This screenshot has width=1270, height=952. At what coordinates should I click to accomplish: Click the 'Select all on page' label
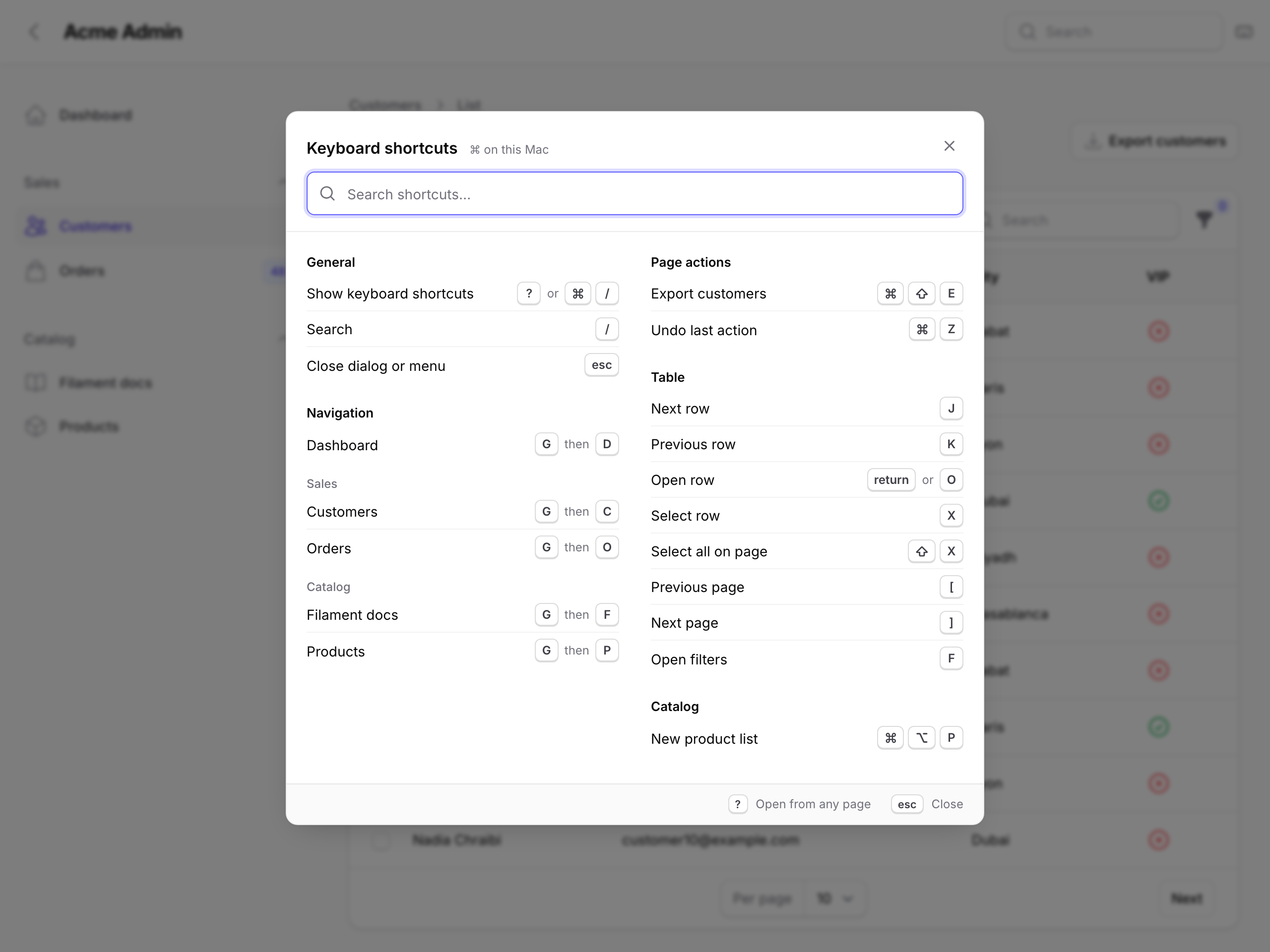click(x=709, y=551)
